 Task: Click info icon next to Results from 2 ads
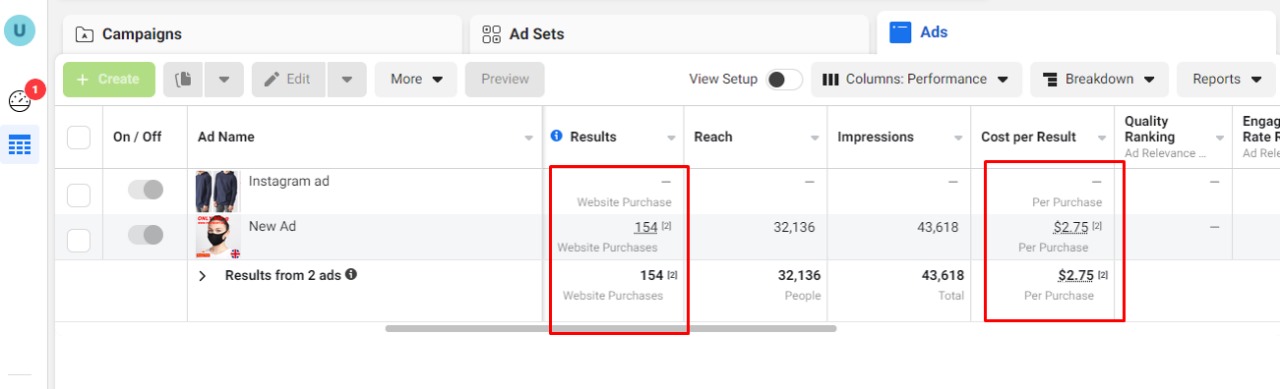click(x=351, y=274)
